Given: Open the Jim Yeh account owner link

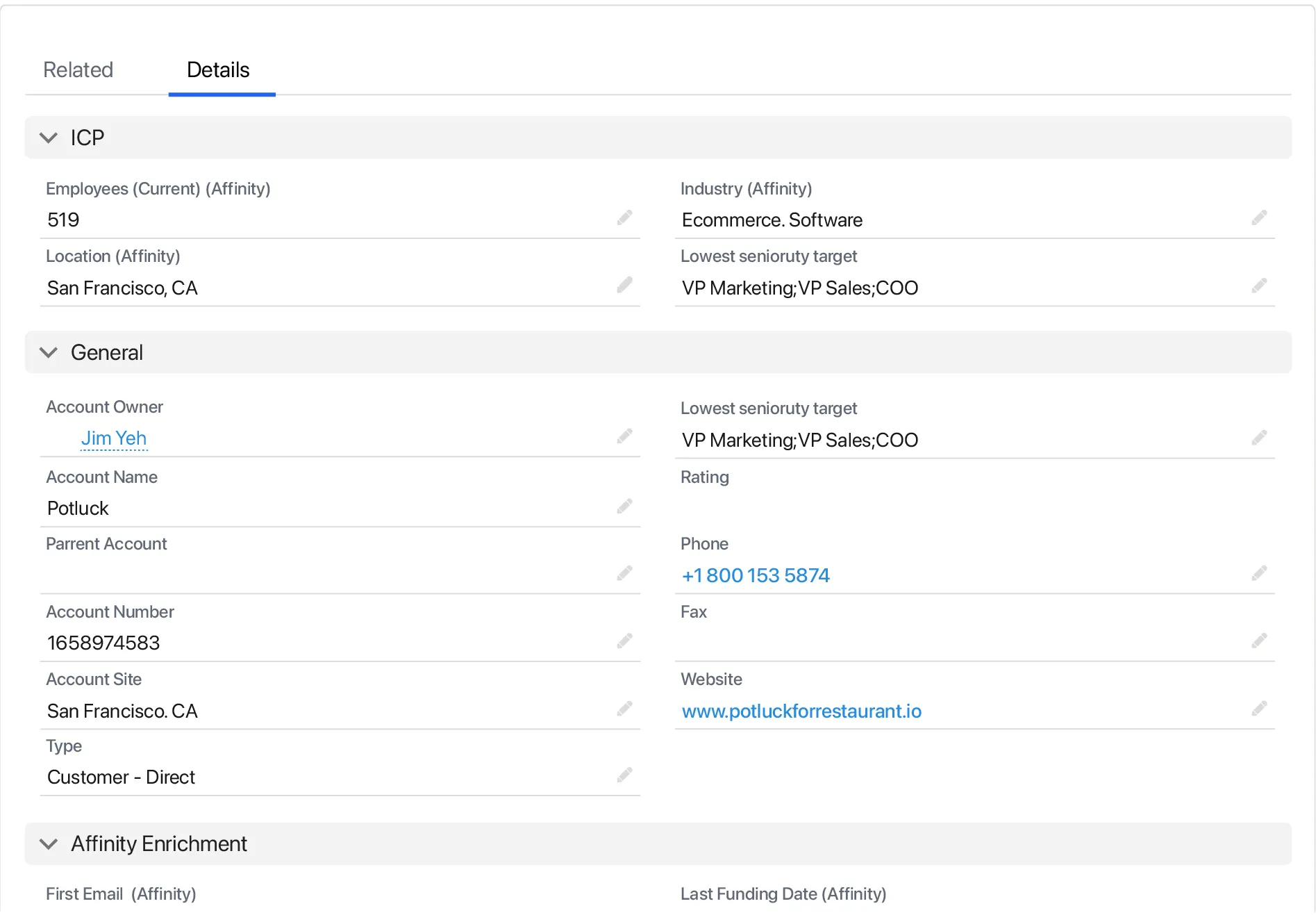Looking at the screenshot, I should click(114, 438).
